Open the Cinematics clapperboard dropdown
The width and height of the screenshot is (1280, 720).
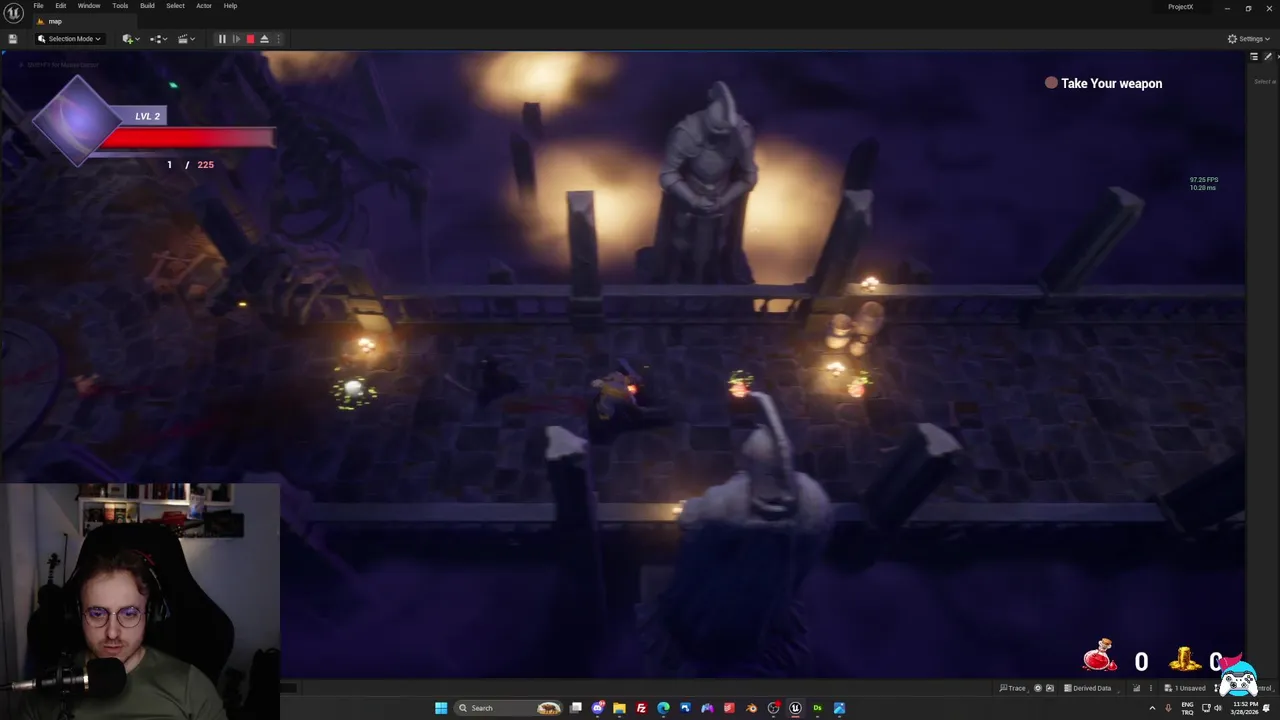(x=184, y=39)
